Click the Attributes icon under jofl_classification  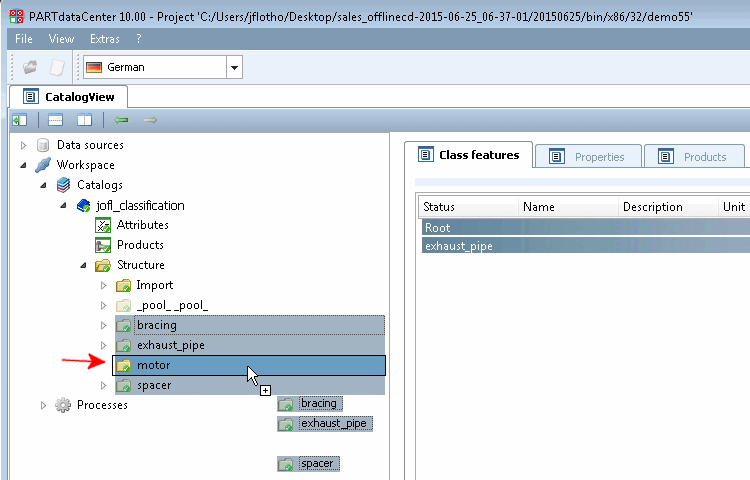[x=103, y=225]
